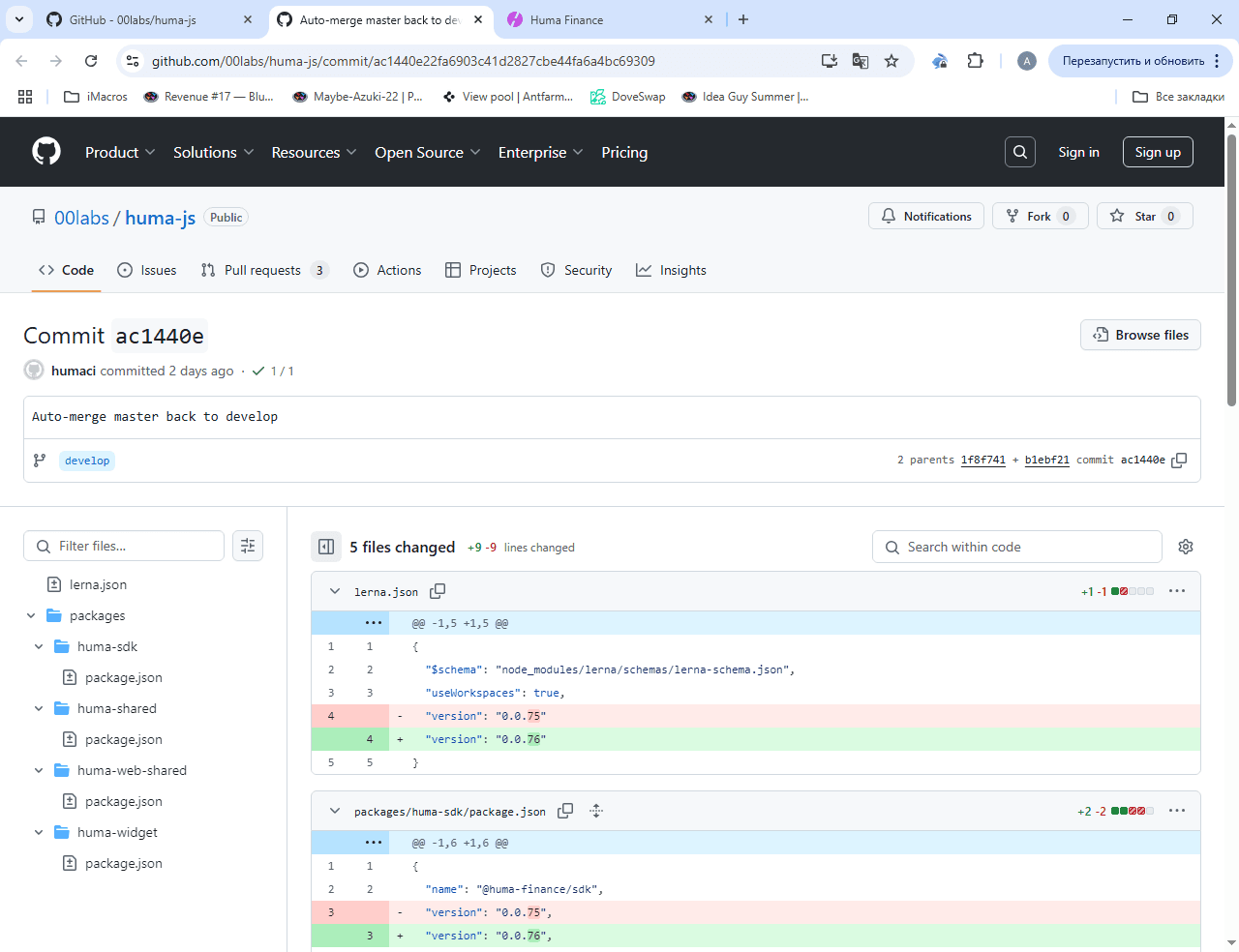Screen dimensions: 1239x952
Task: Open huma-sdk package.json more options menu
Action: [1177, 811]
